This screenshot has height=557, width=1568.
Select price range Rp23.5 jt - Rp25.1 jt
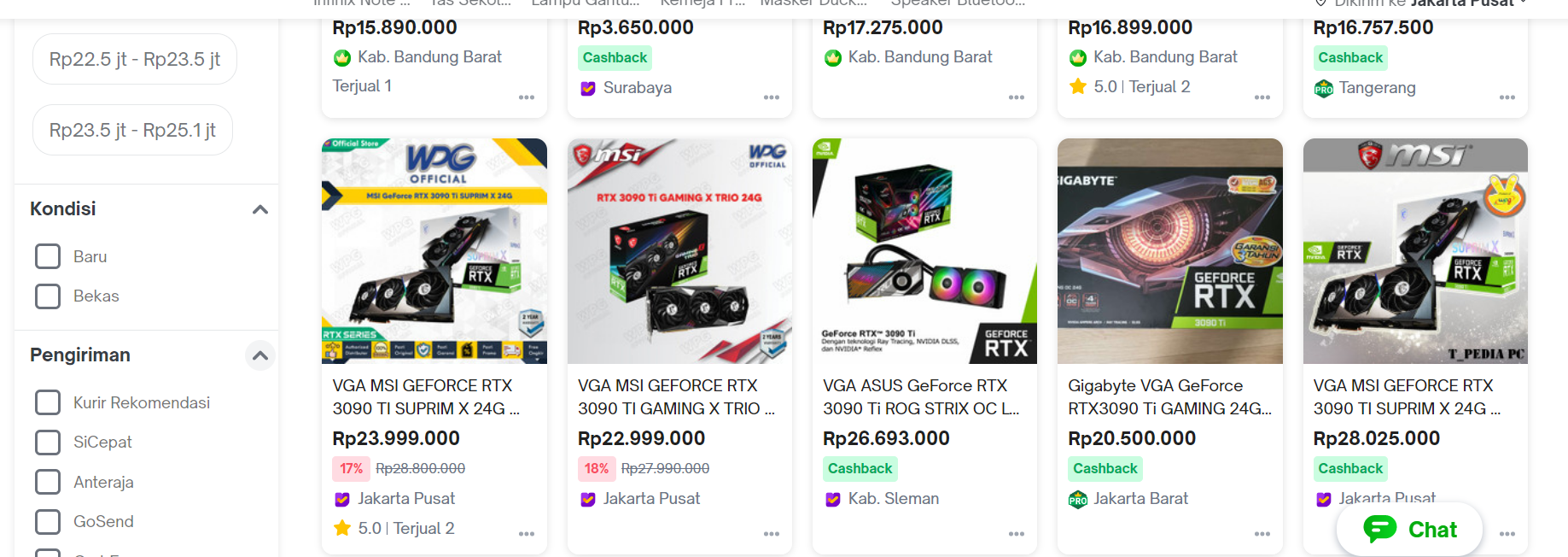pos(132,130)
